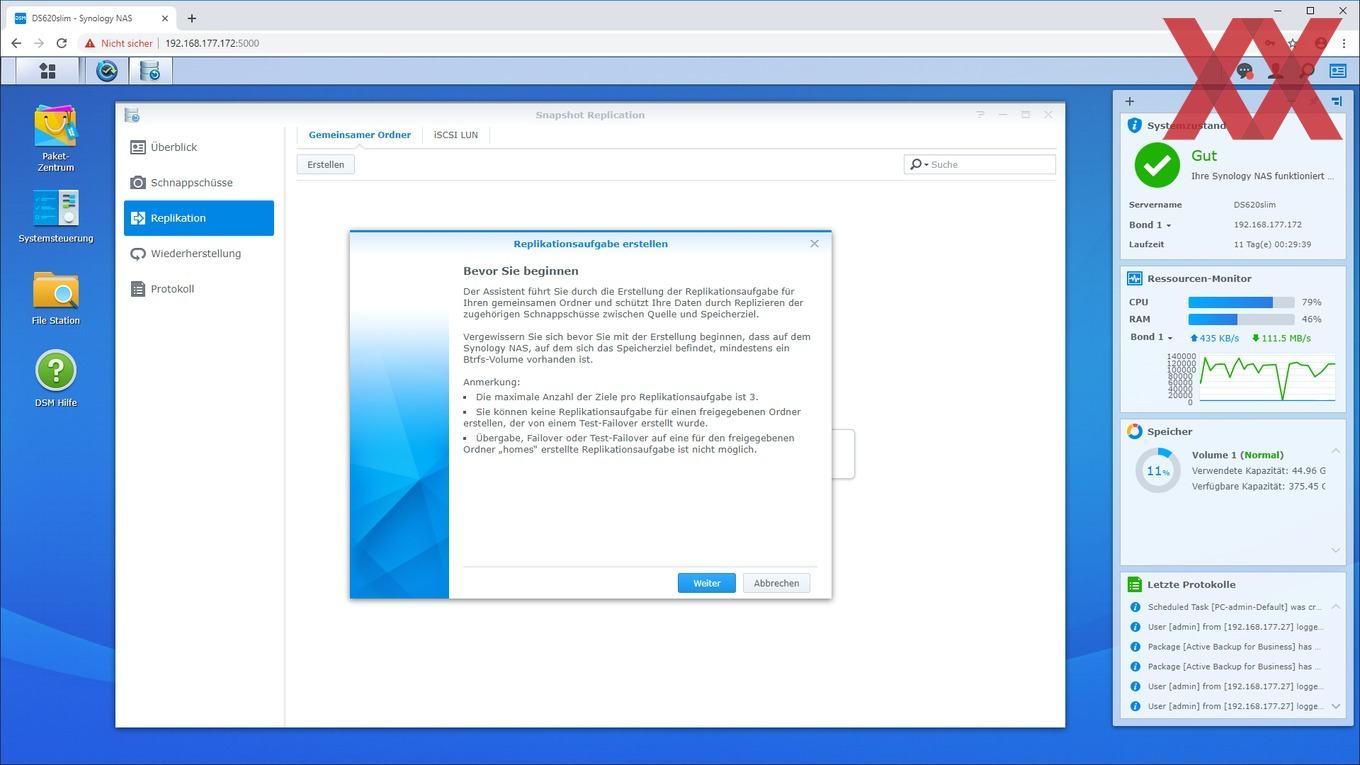This screenshot has width=1360, height=765.
Task: Open a new browser tab
Action: (x=192, y=18)
